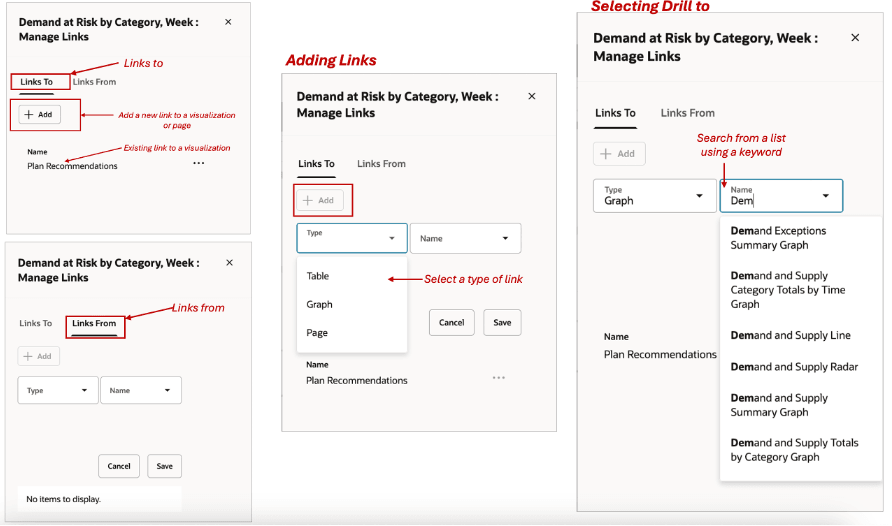Viewport: 892px width, 526px height.
Task: Select the Links To tab in the Adding Links dialog
Action: tap(316, 164)
